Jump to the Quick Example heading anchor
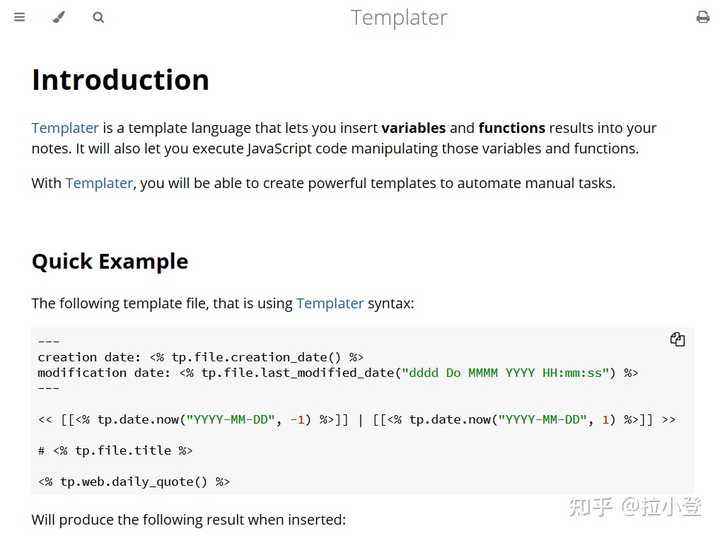The height and width of the screenshot is (536, 720). pos(110,262)
